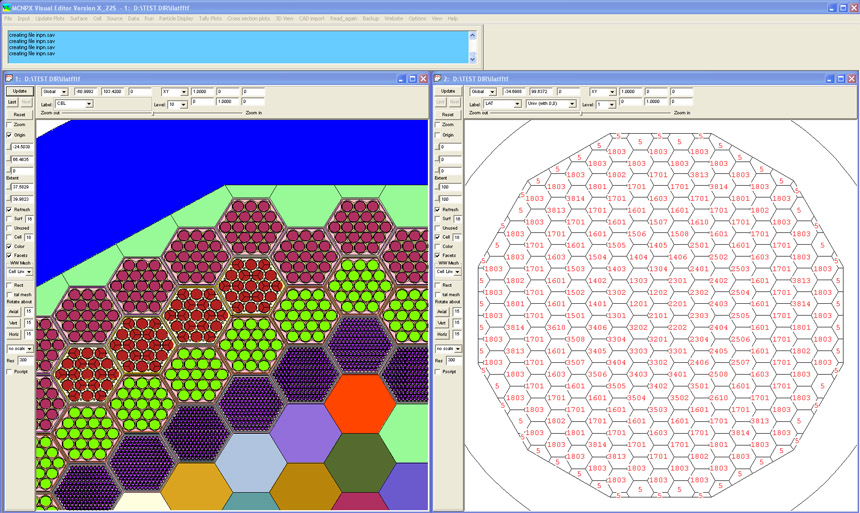Click the zoom slider thumb in window 1
The image size is (860, 513).
(153, 113)
